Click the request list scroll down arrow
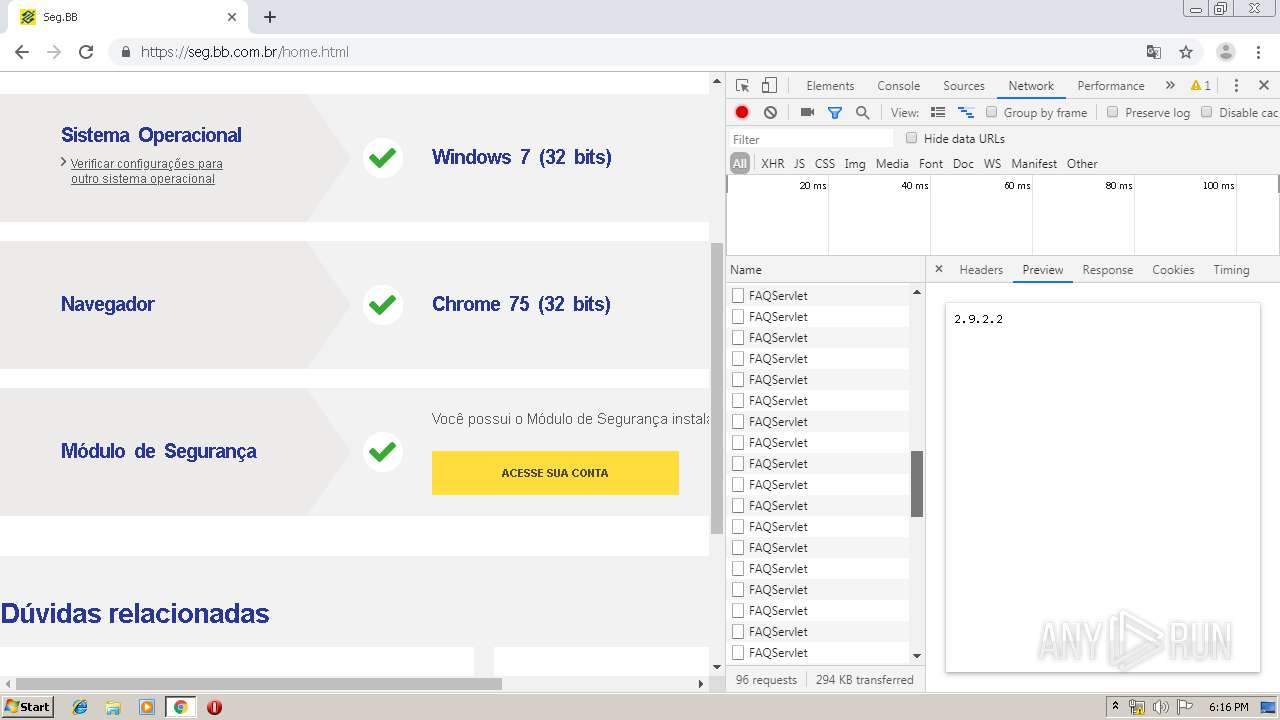1280x720 pixels. coord(917,656)
